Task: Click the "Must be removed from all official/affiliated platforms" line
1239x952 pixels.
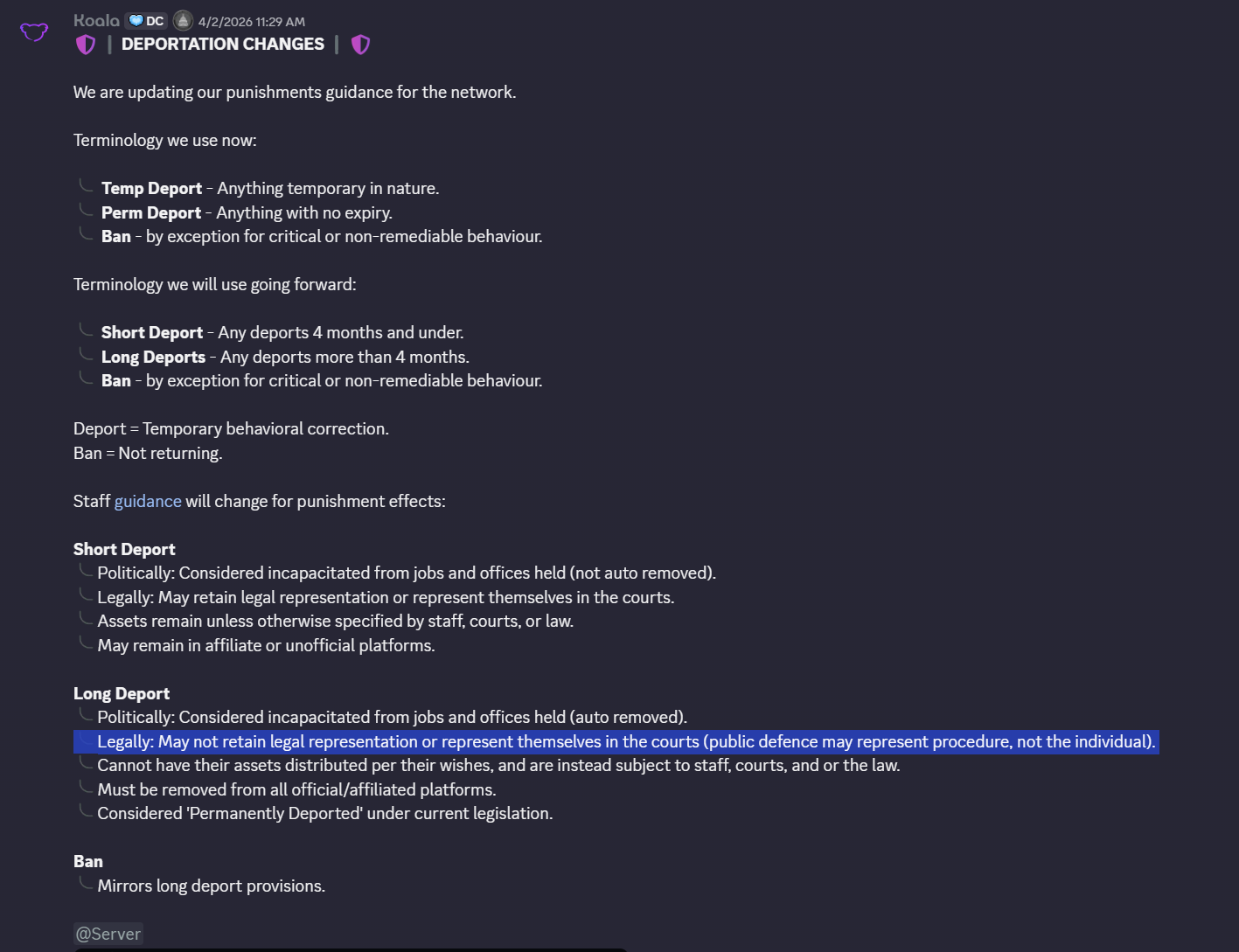Action: (296, 789)
